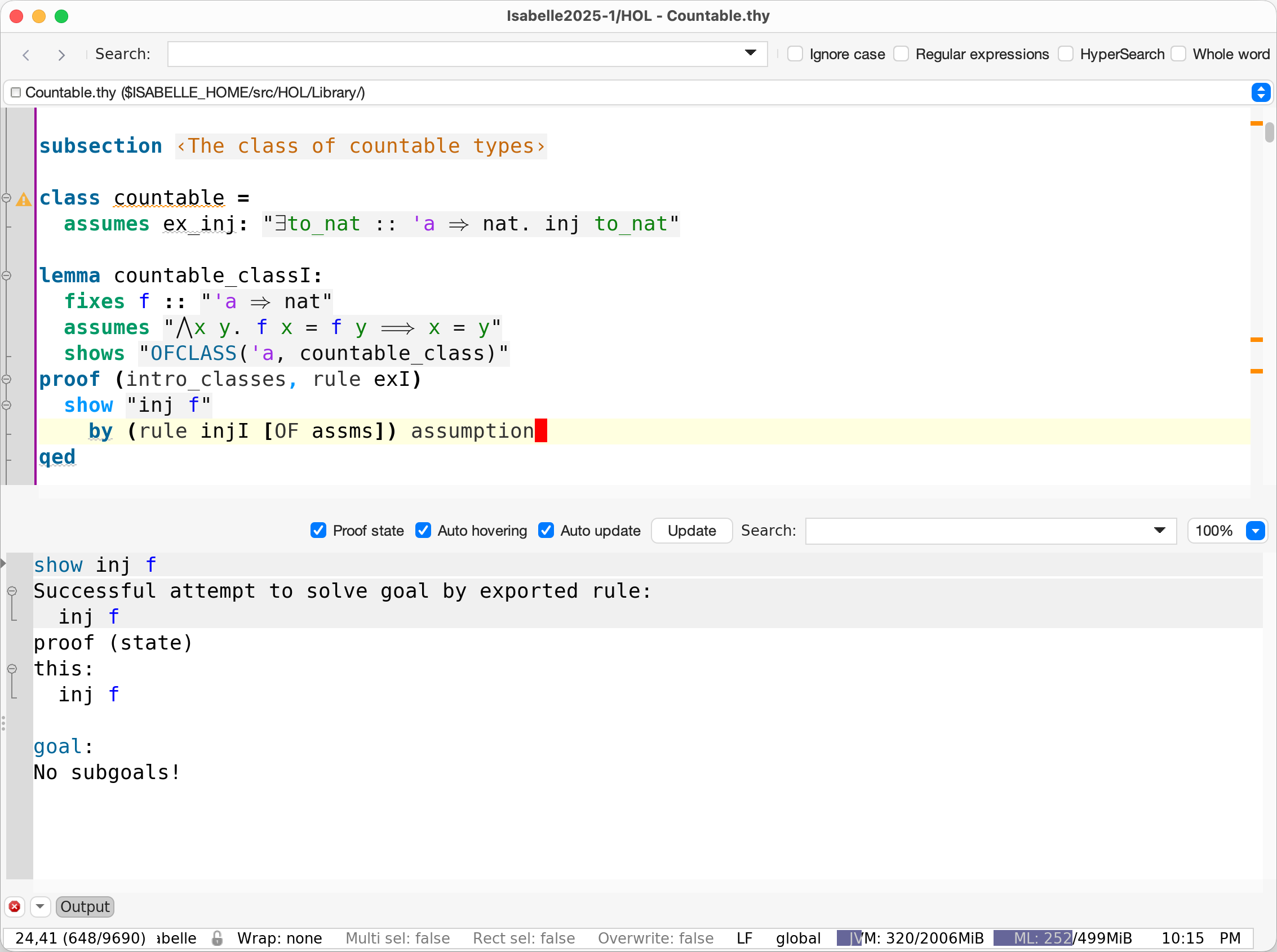Click the search forward arrow icon

pos(61,55)
